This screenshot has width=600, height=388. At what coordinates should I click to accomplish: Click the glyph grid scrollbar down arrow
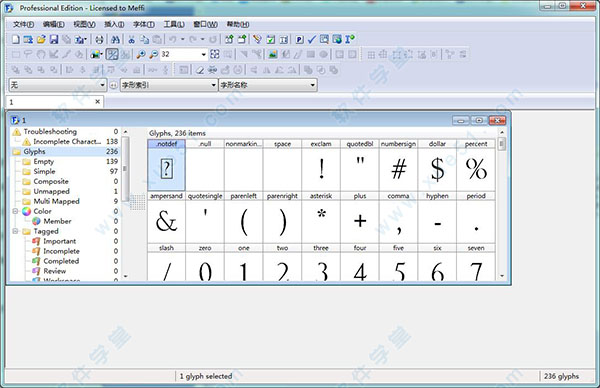[x=502, y=276]
